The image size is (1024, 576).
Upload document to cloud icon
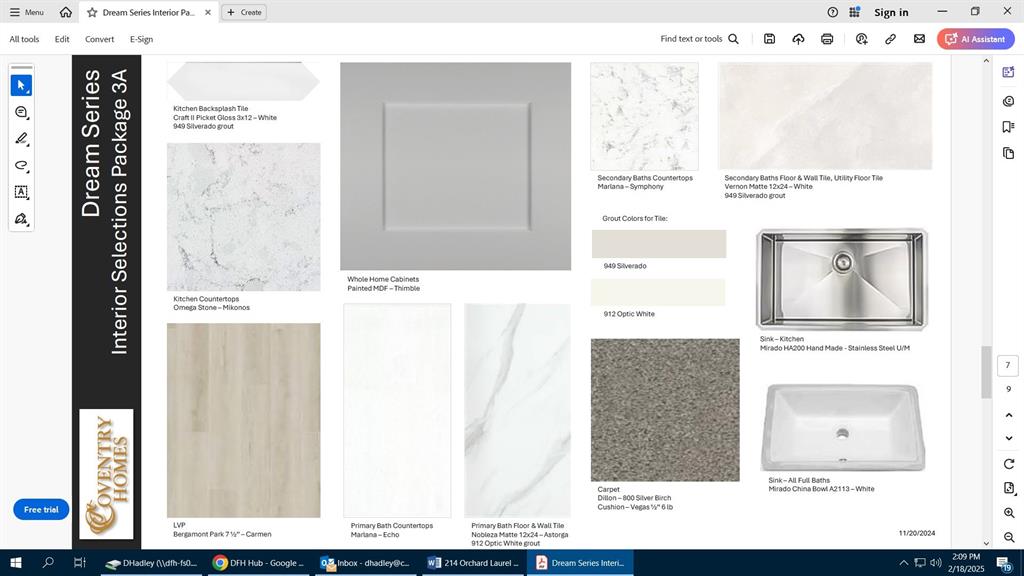(798, 39)
